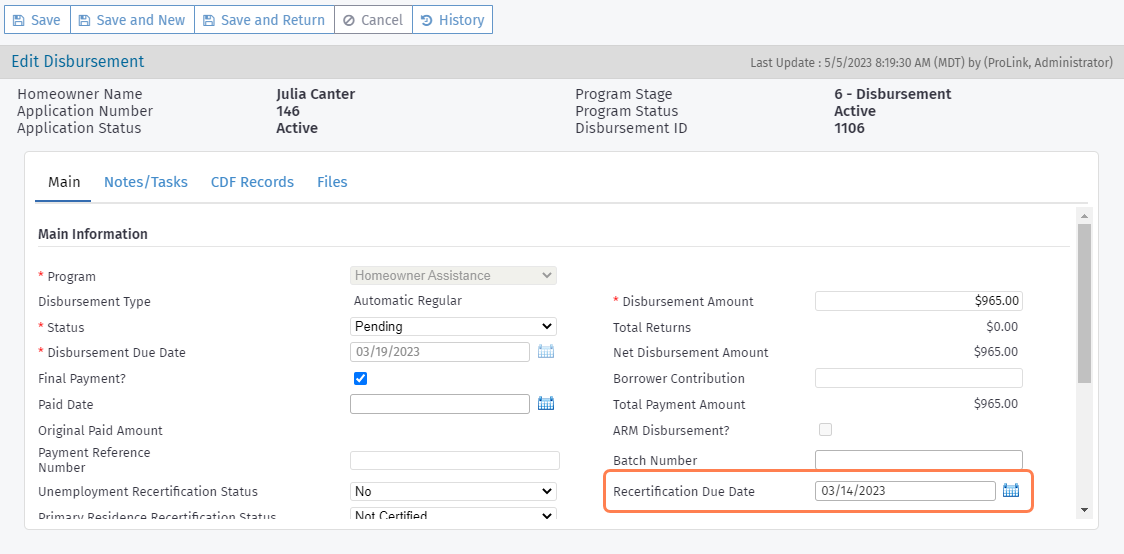Image resolution: width=1124 pixels, height=554 pixels.
Task: Open calendar picker for Paid Date
Action: tap(546, 404)
